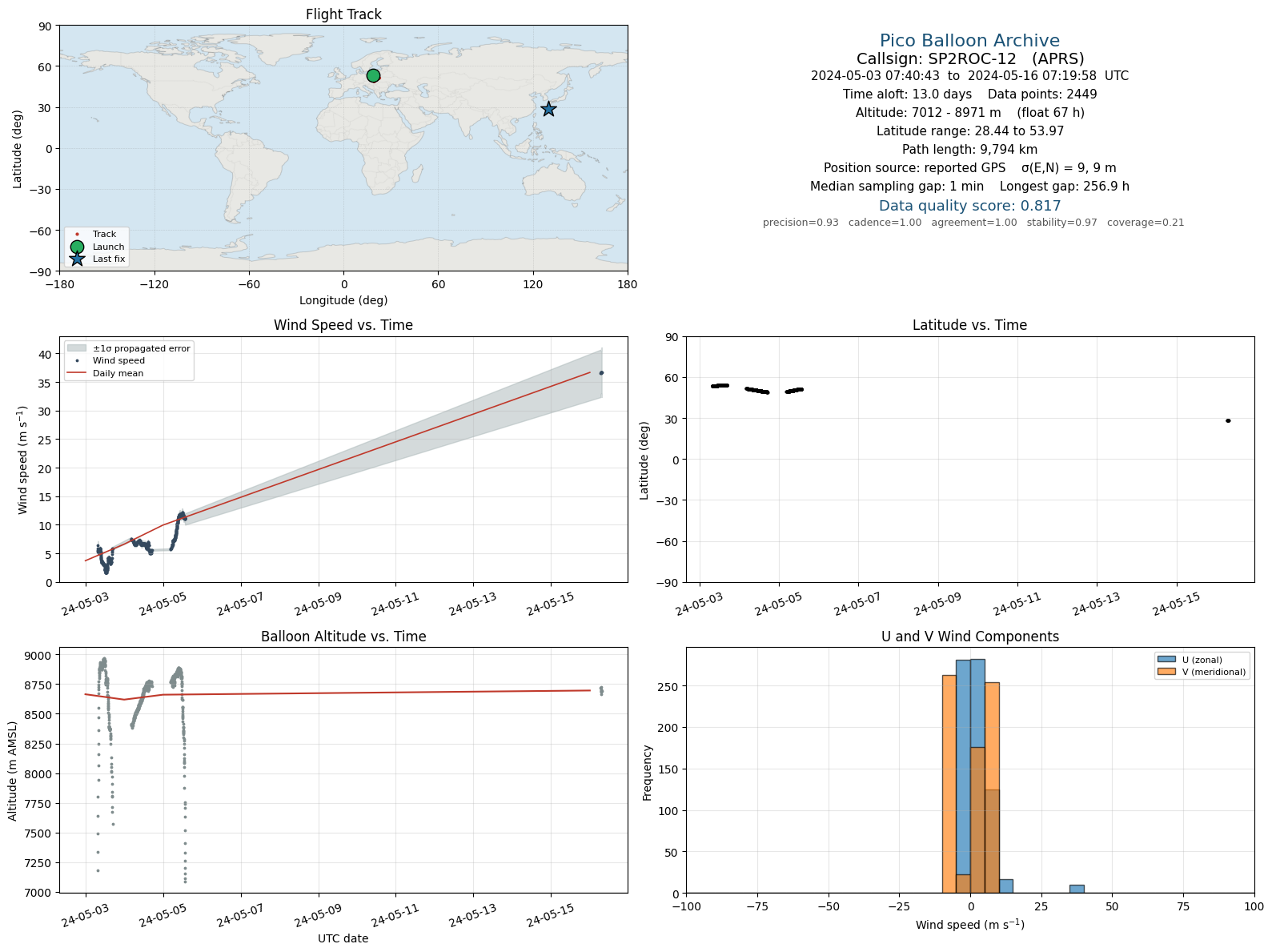Image resolution: width=1272 pixels, height=952 pixels.
Task: Click the Frequency axis label
Action: (648, 773)
